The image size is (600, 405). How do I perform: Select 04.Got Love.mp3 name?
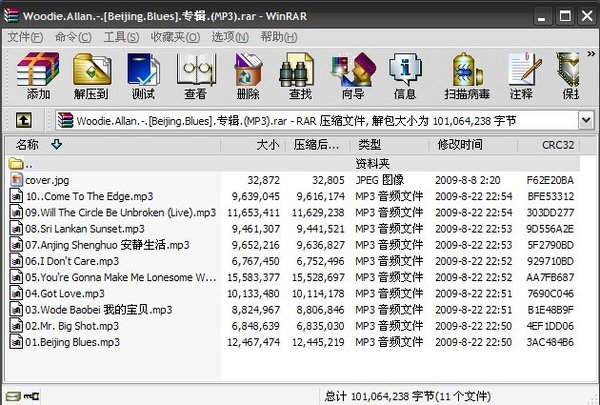coord(65,294)
